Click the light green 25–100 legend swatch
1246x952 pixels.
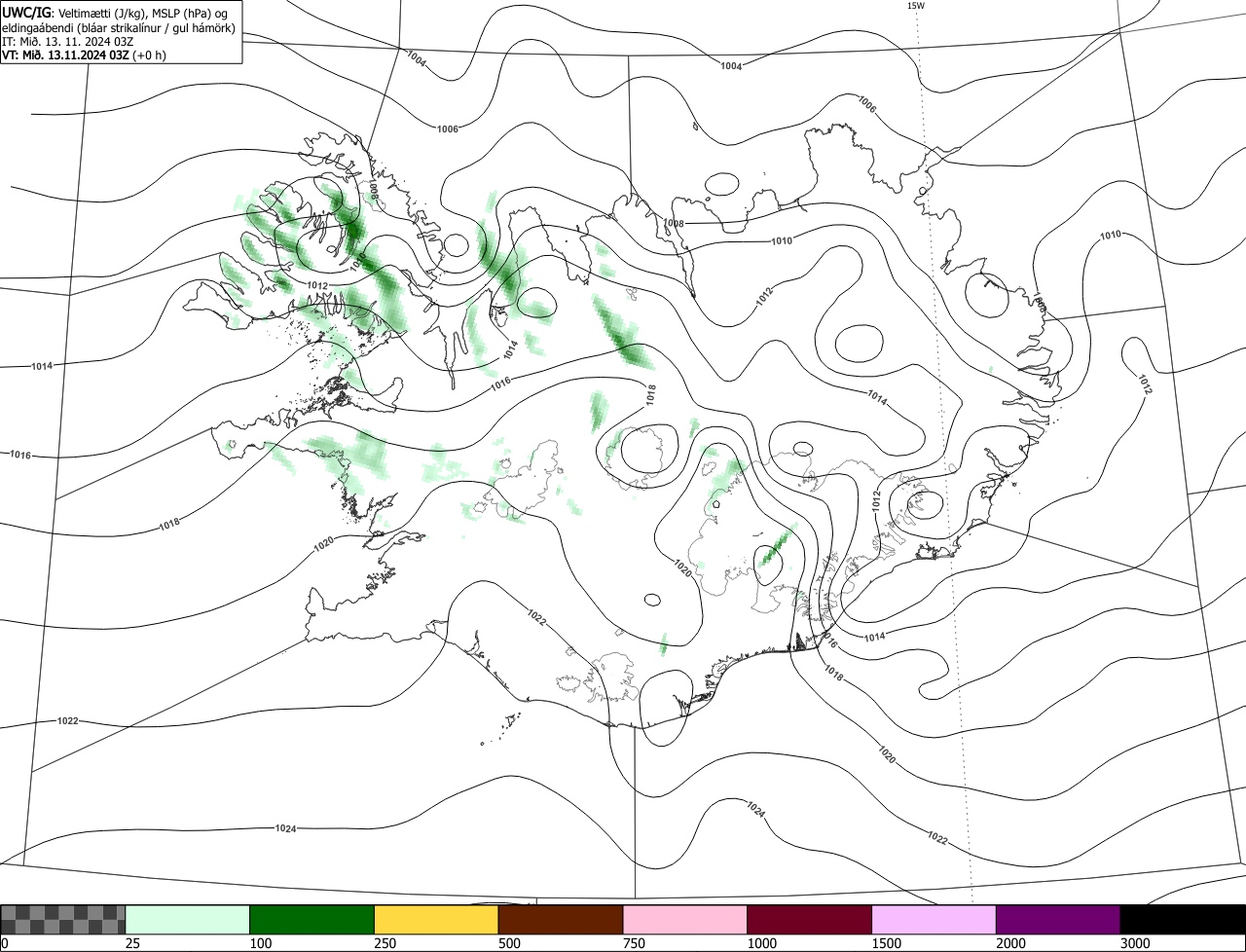tap(187, 920)
